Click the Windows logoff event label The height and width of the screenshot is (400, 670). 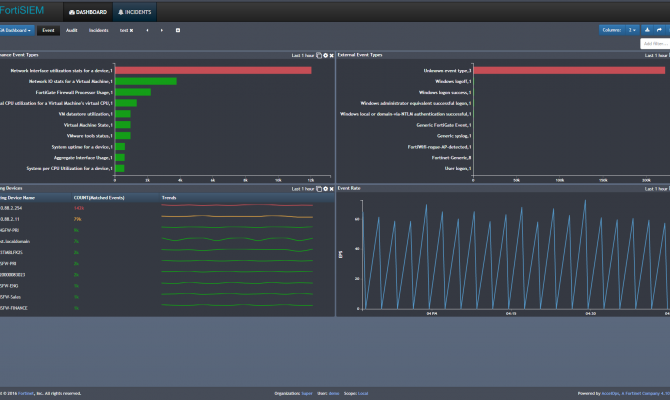453,81
